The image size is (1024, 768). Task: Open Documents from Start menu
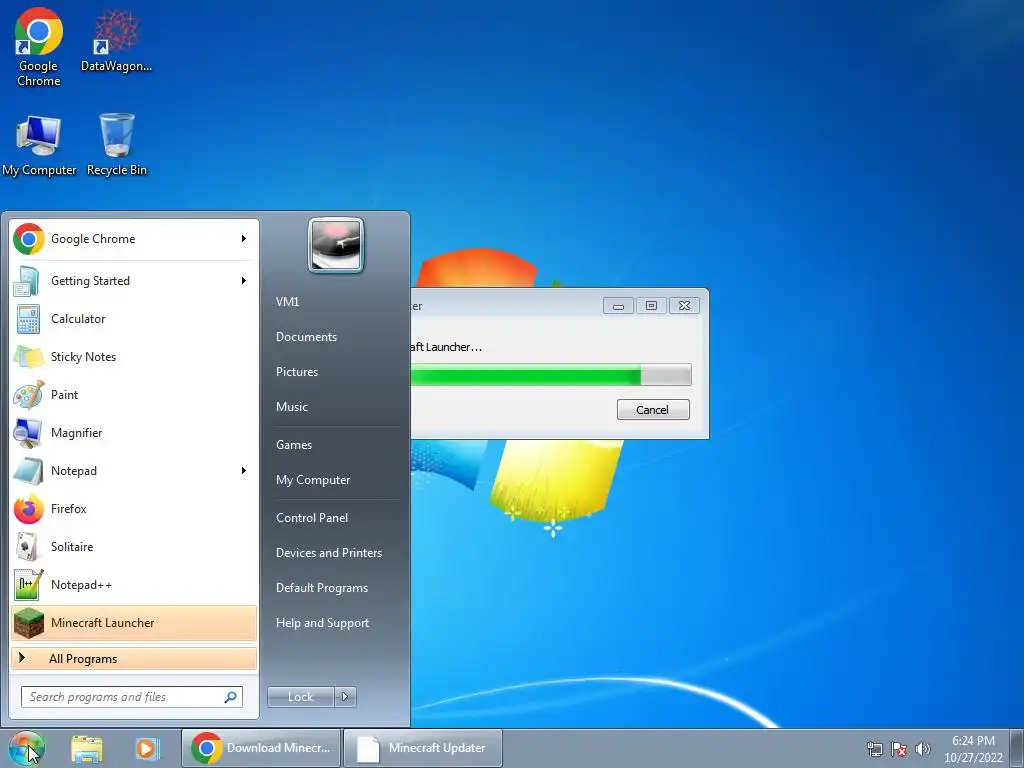pos(306,337)
